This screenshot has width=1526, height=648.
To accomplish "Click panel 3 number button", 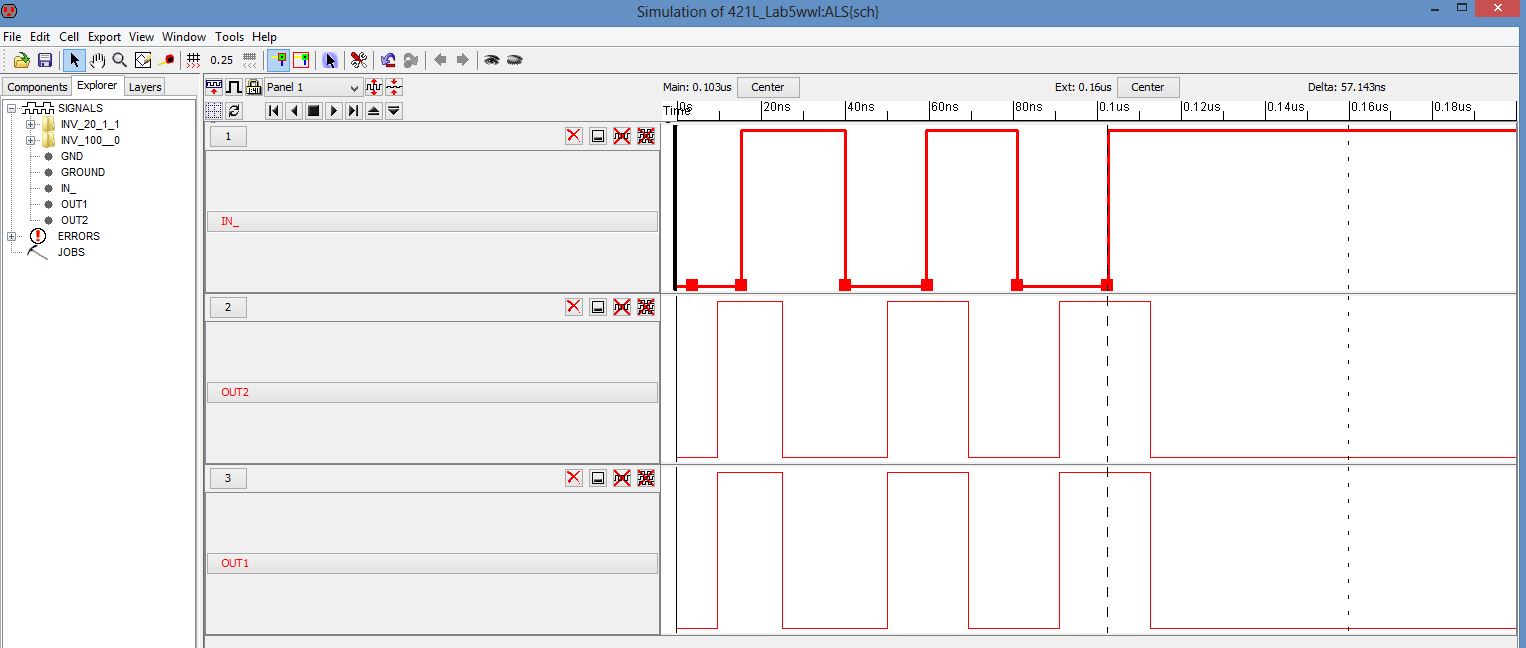I will pos(228,478).
